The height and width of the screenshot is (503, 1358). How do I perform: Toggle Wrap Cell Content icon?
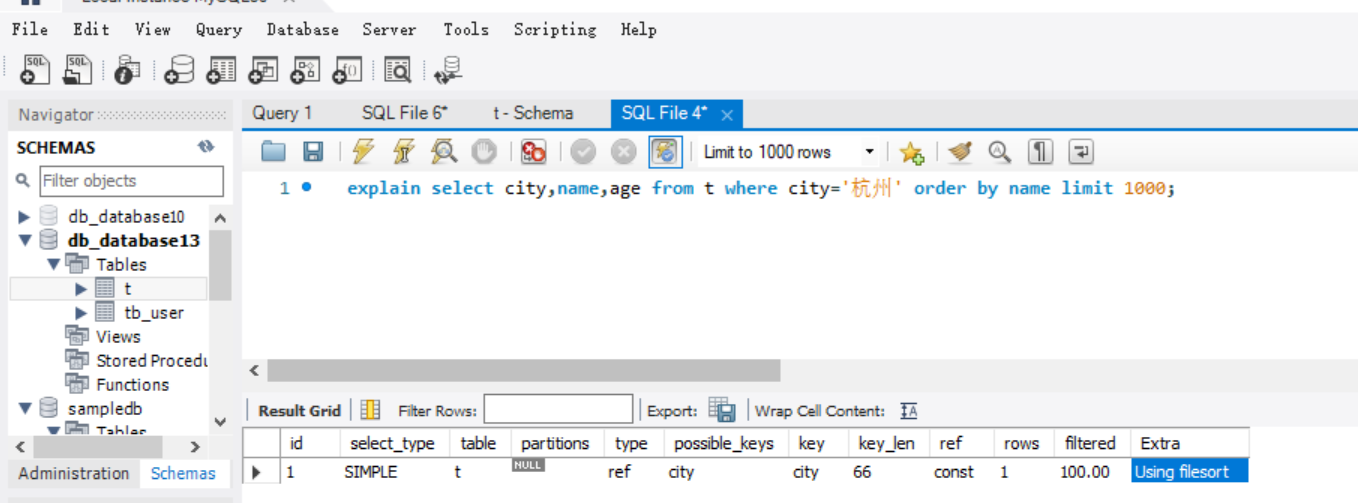tap(909, 411)
